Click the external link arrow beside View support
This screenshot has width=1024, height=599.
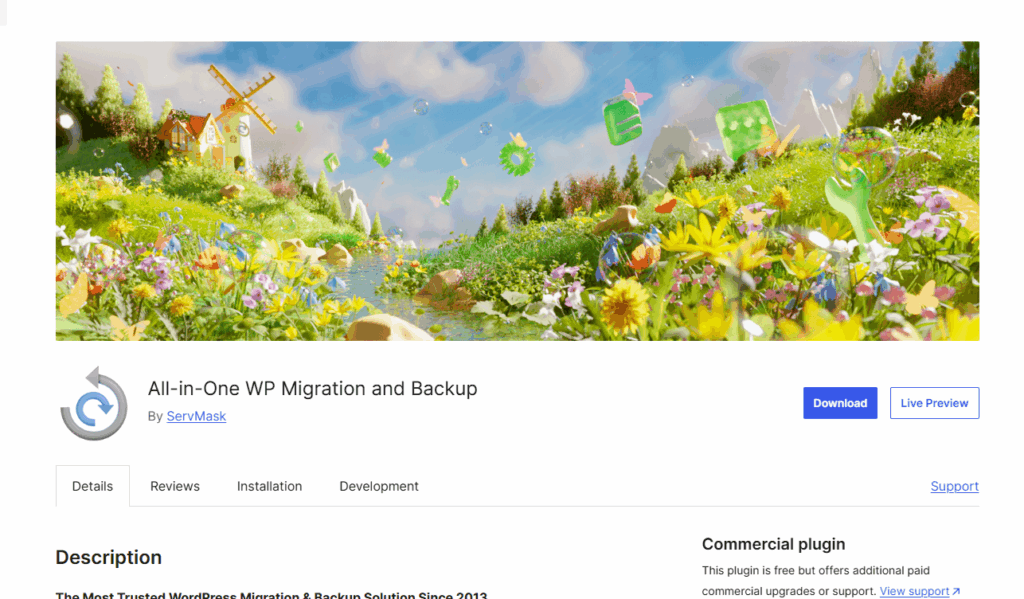956,592
